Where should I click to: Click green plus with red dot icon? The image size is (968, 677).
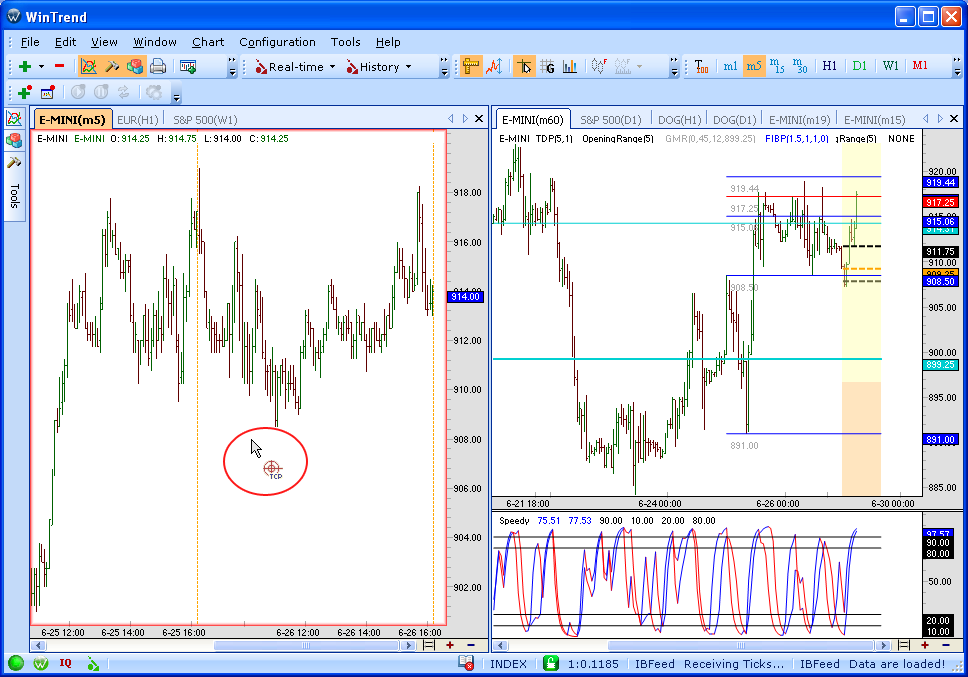coord(25,93)
